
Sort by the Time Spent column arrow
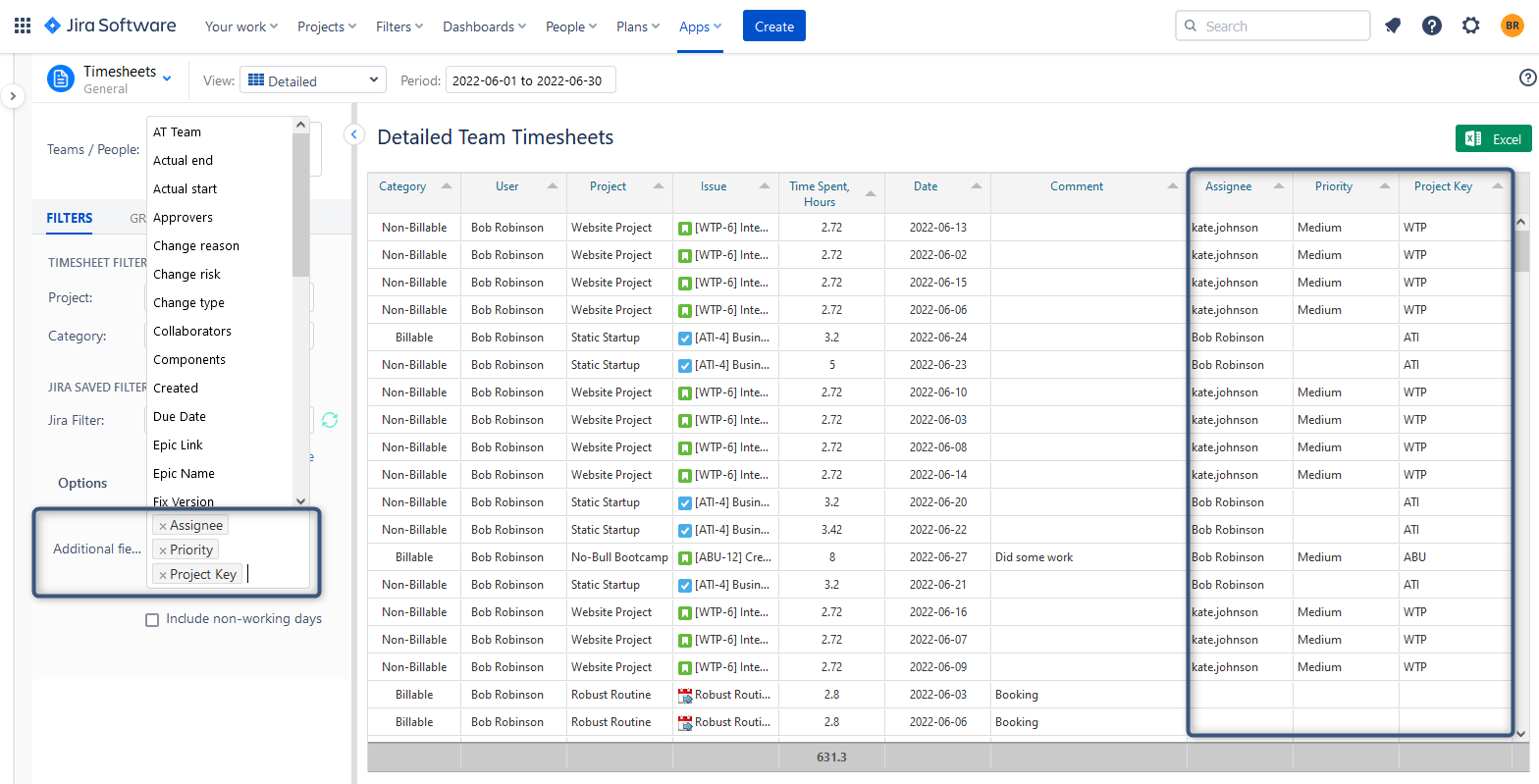click(x=871, y=194)
